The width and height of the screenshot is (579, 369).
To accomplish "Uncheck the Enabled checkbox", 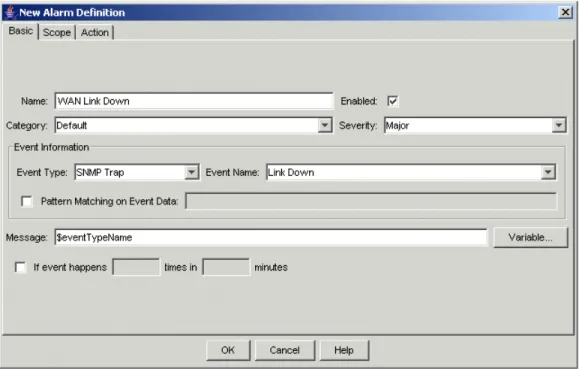I will pos(393,101).
